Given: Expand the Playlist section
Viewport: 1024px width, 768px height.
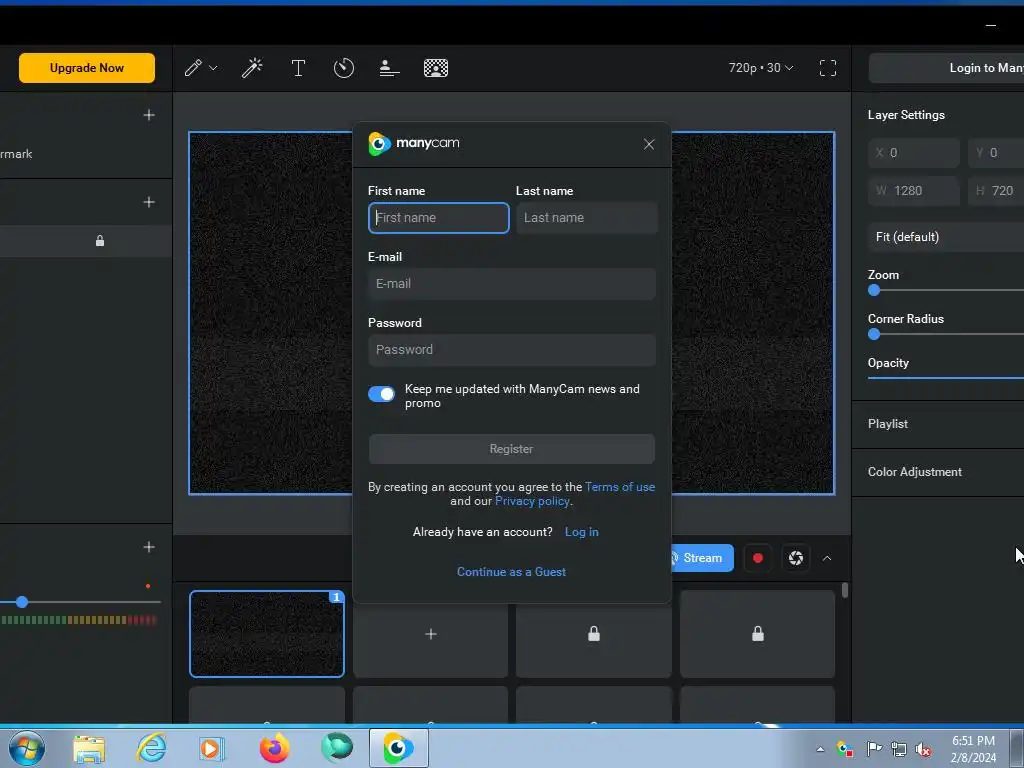Looking at the screenshot, I should click(x=938, y=424).
